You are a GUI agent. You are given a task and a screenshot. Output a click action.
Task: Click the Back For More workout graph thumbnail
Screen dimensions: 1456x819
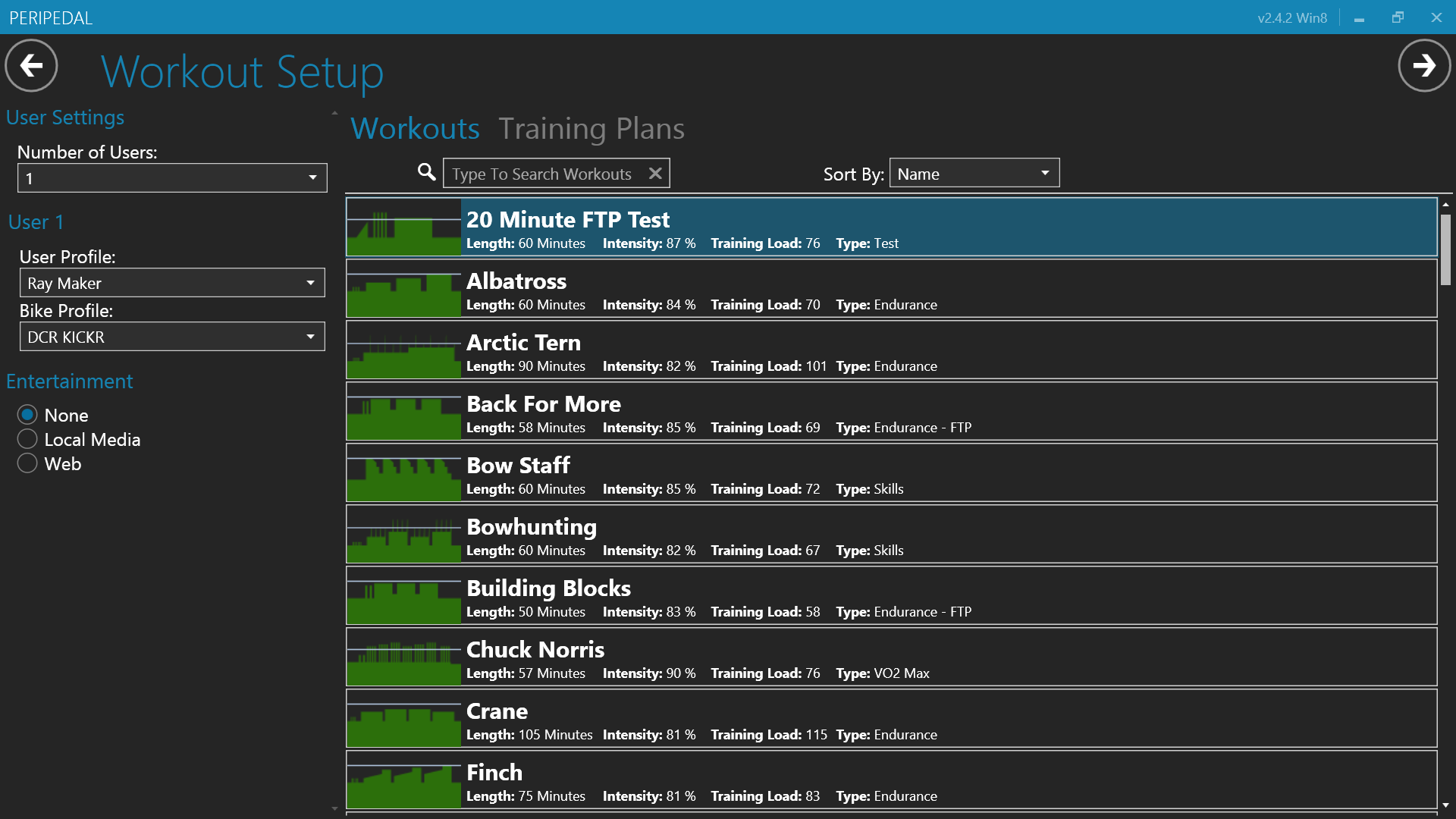[404, 411]
